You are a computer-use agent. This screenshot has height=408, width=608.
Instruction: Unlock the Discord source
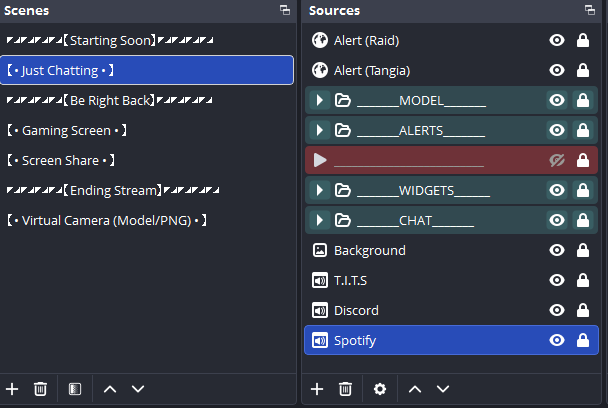click(583, 310)
